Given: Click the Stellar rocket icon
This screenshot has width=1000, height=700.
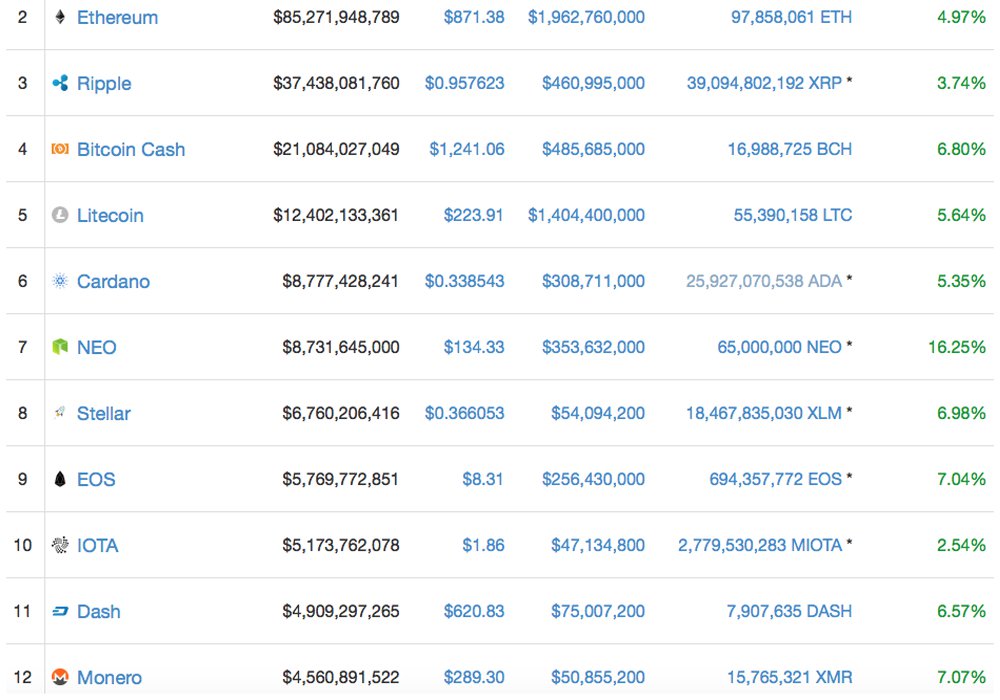Looking at the screenshot, I should [60, 413].
